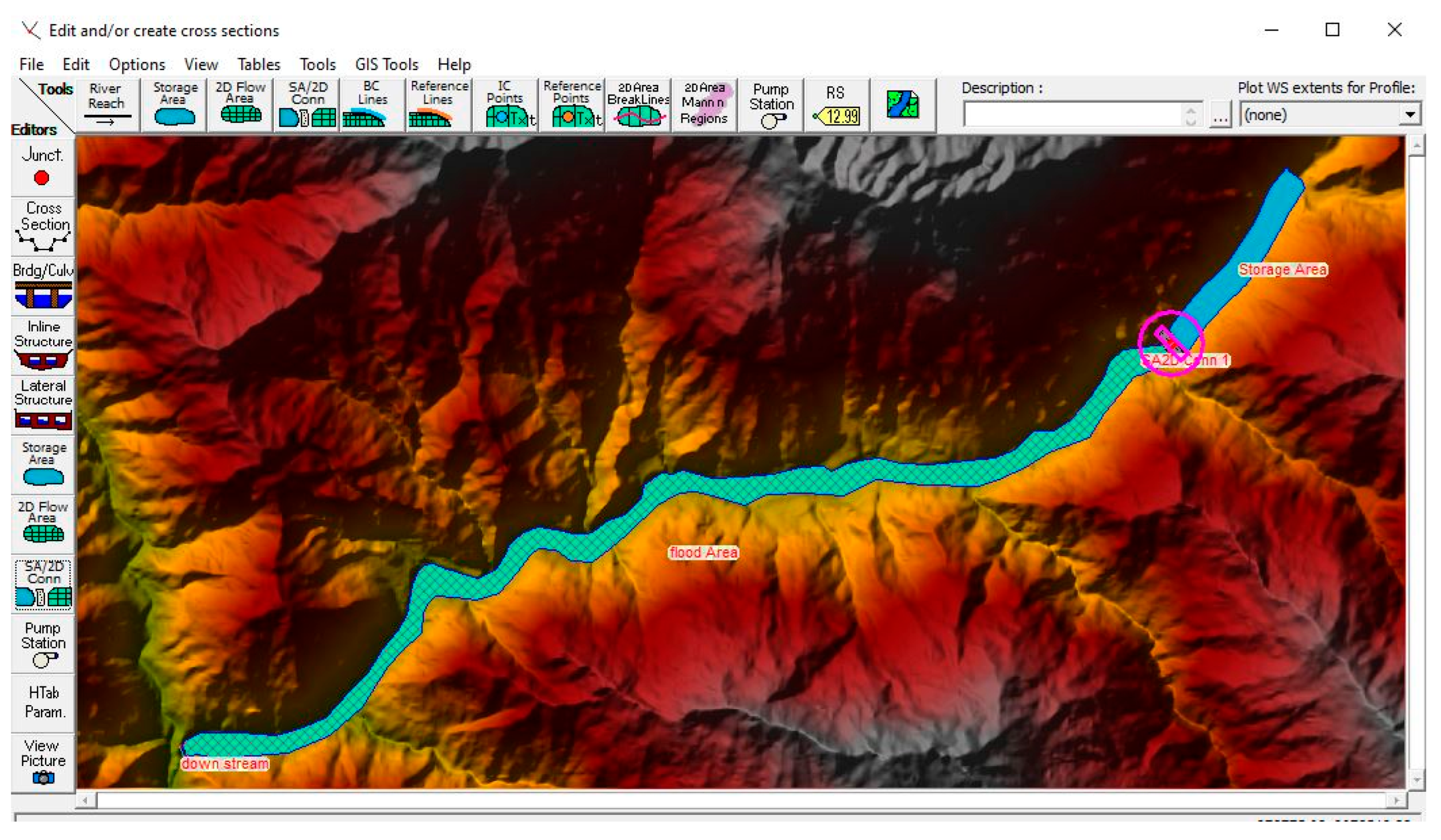Open the HTab Param. editor
1441x840 pixels.
[x=43, y=703]
